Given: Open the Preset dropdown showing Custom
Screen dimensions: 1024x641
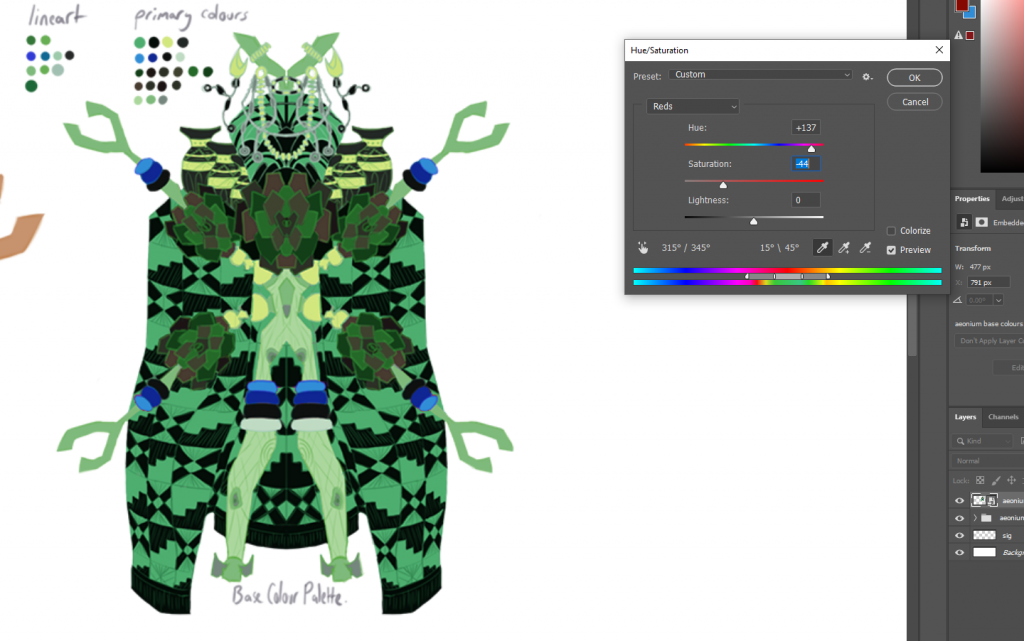Looking at the screenshot, I should 761,74.
